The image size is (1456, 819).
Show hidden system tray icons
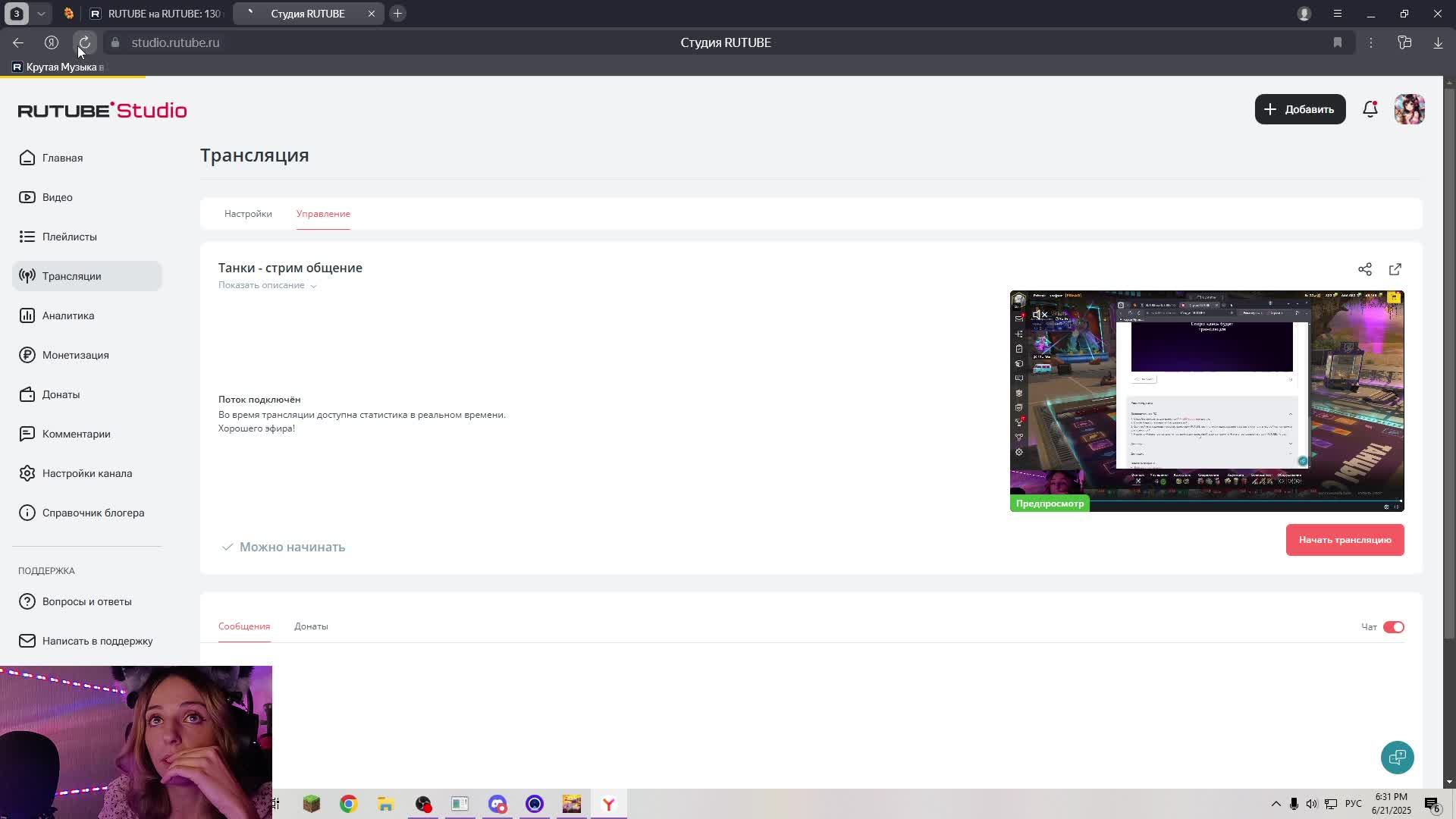point(1276,804)
